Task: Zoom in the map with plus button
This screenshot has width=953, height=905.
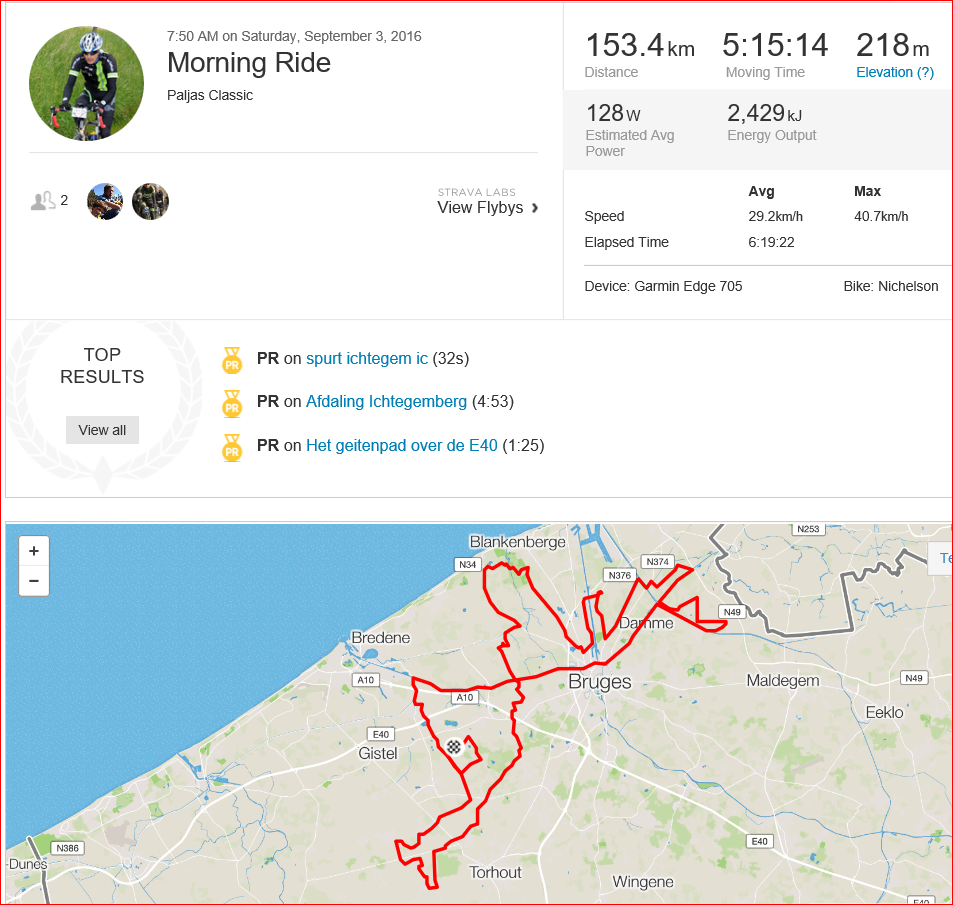Action: (x=34, y=551)
